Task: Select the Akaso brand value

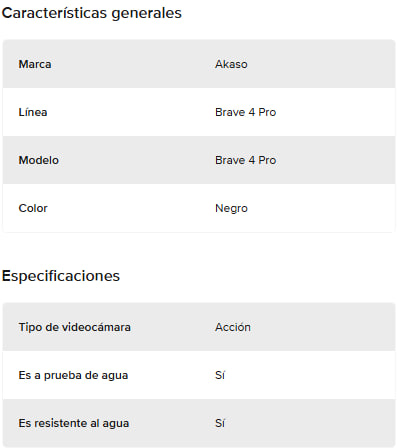Action: [x=231, y=64]
